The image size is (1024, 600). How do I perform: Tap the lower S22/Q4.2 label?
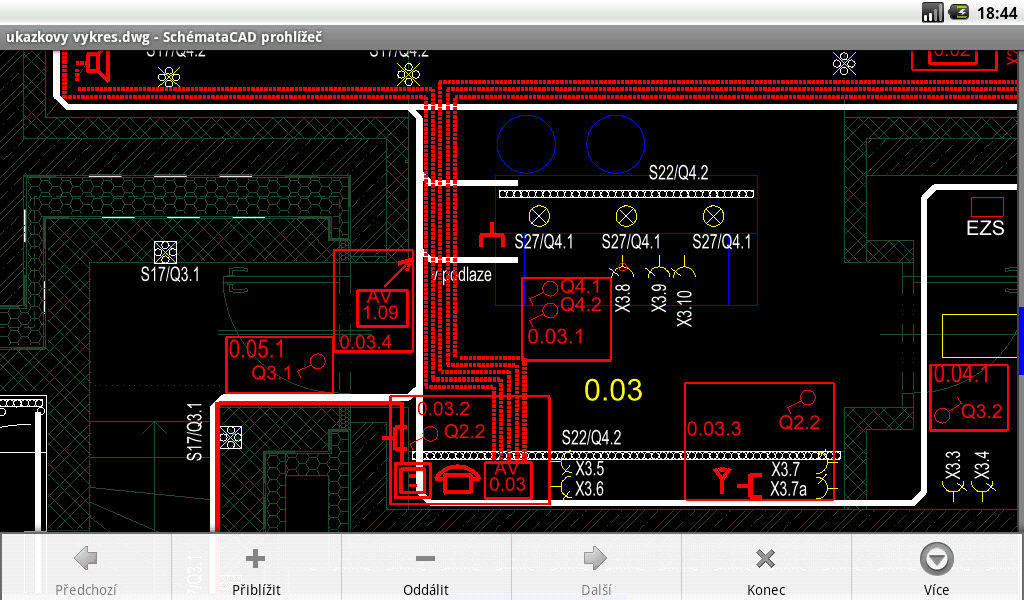pos(591,437)
